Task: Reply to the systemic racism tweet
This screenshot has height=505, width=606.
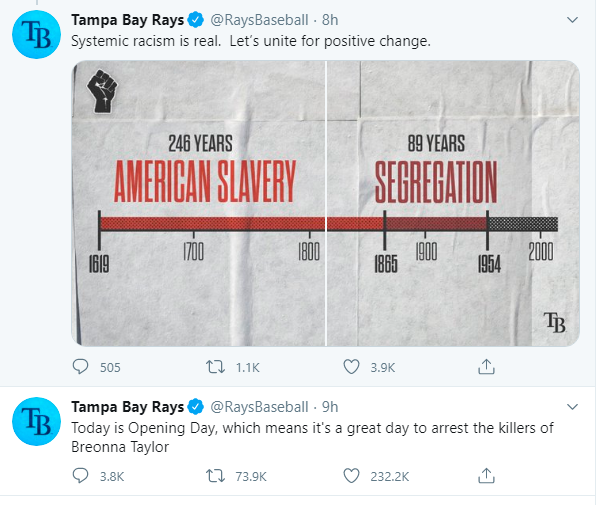Action: pyautogui.click(x=81, y=367)
